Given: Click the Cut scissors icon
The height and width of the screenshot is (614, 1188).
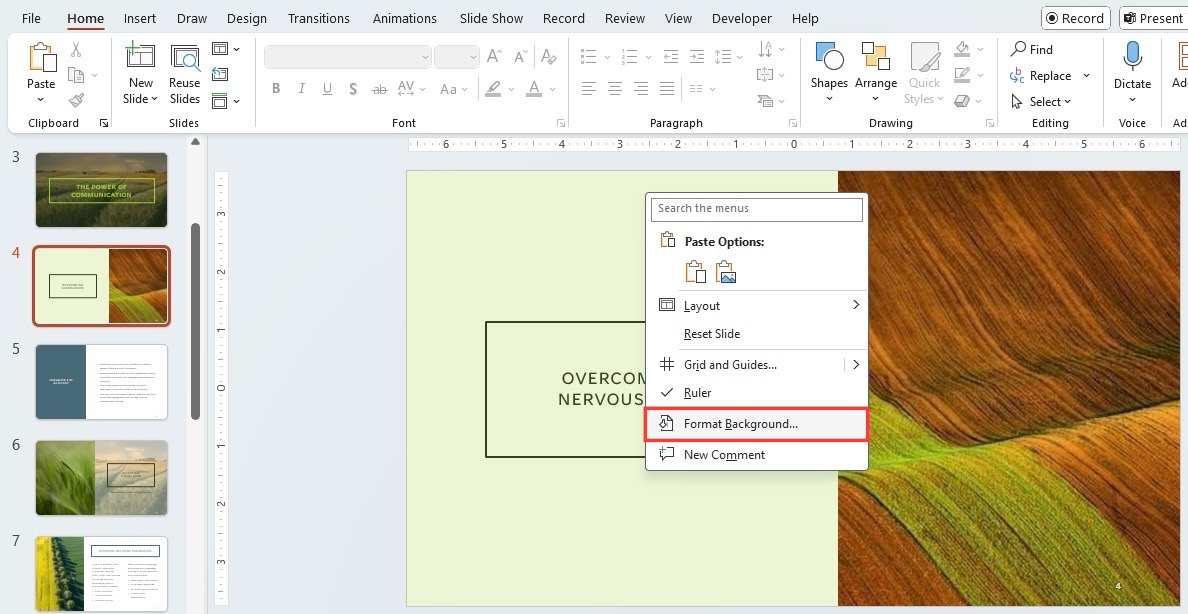Looking at the screenshot, I should click(76, 50).
